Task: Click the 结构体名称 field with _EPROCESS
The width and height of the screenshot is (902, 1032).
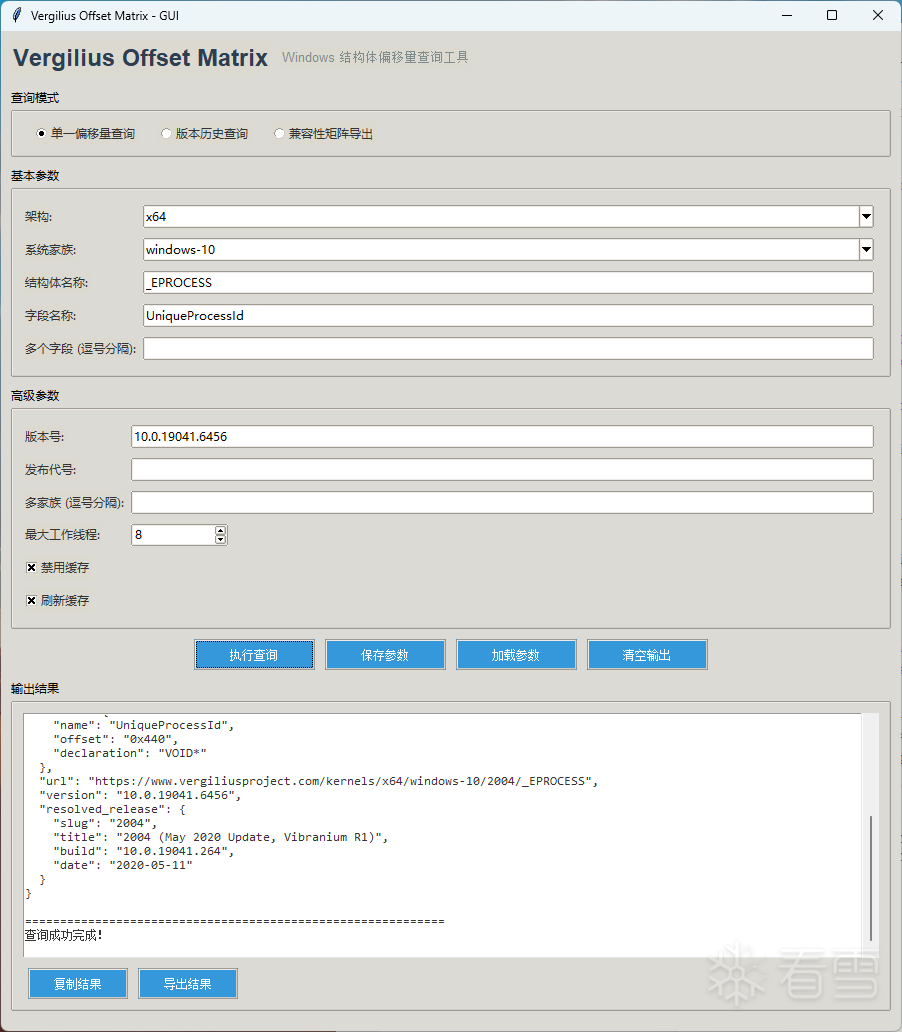Action: pos(508,282)
